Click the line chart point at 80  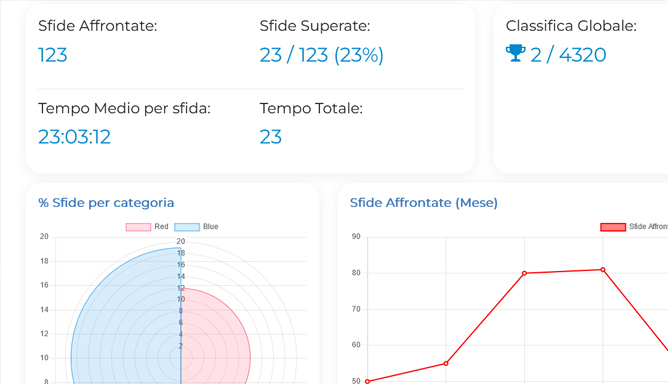point(524,273)
